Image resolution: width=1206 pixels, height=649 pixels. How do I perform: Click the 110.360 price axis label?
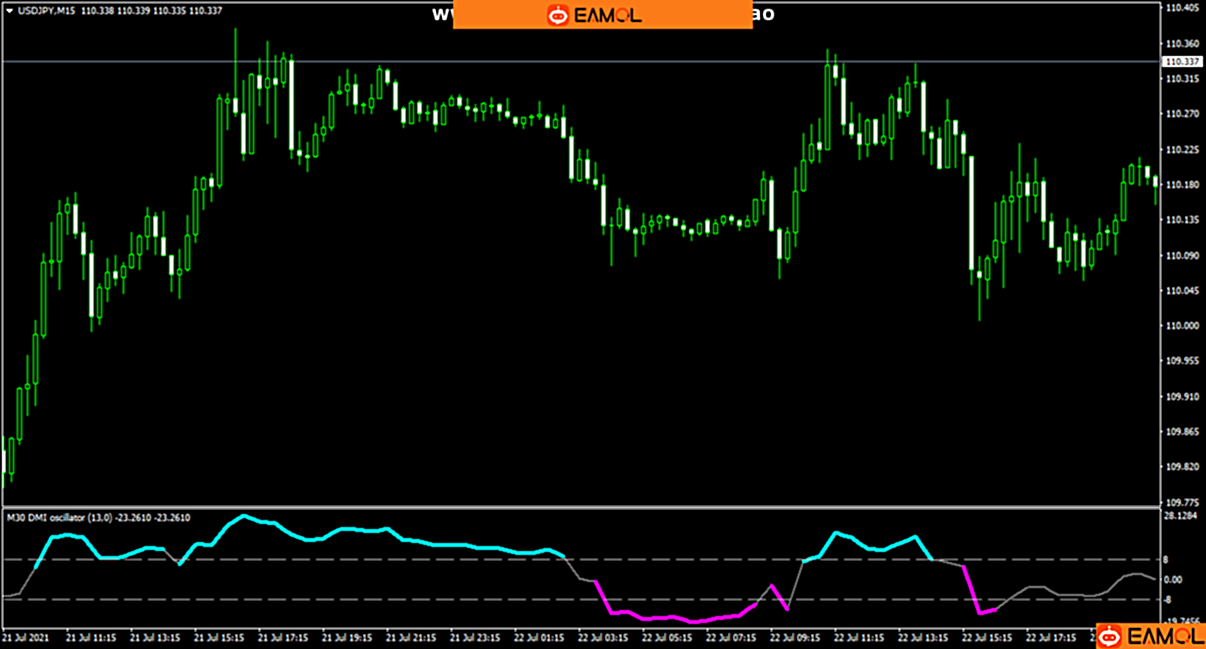pyautogui.click(x=1182, y=44)
